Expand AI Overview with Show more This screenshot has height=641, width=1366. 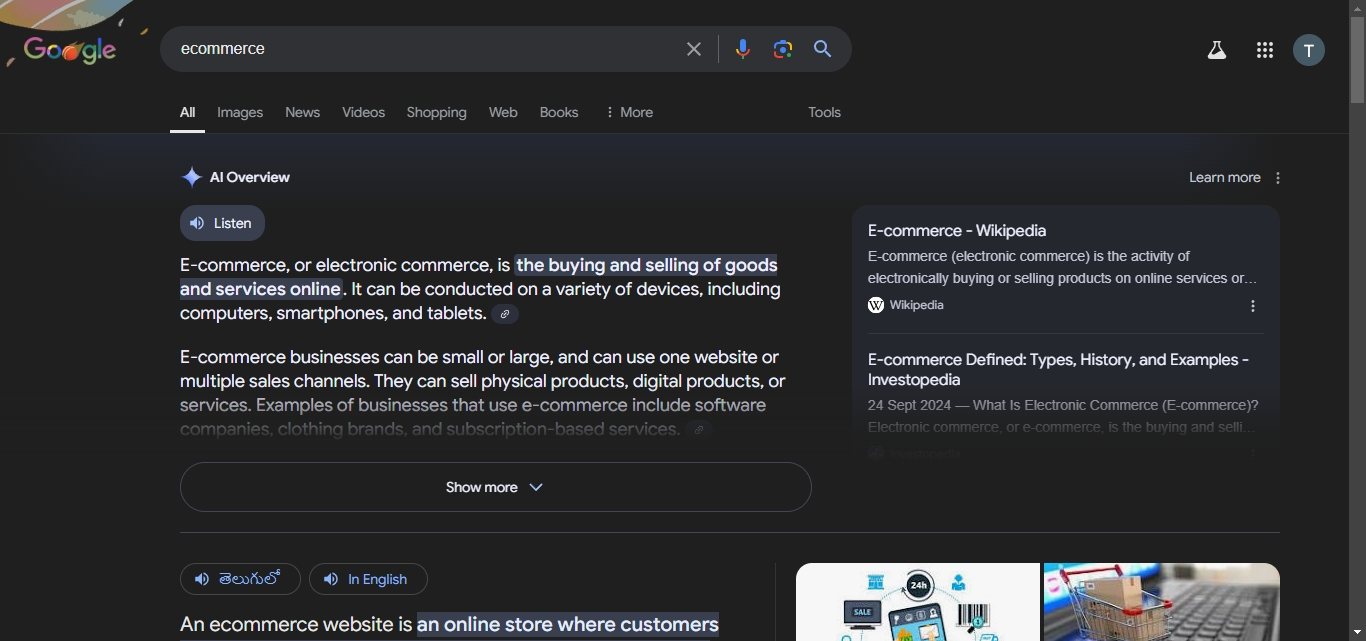tap(495, 487)
